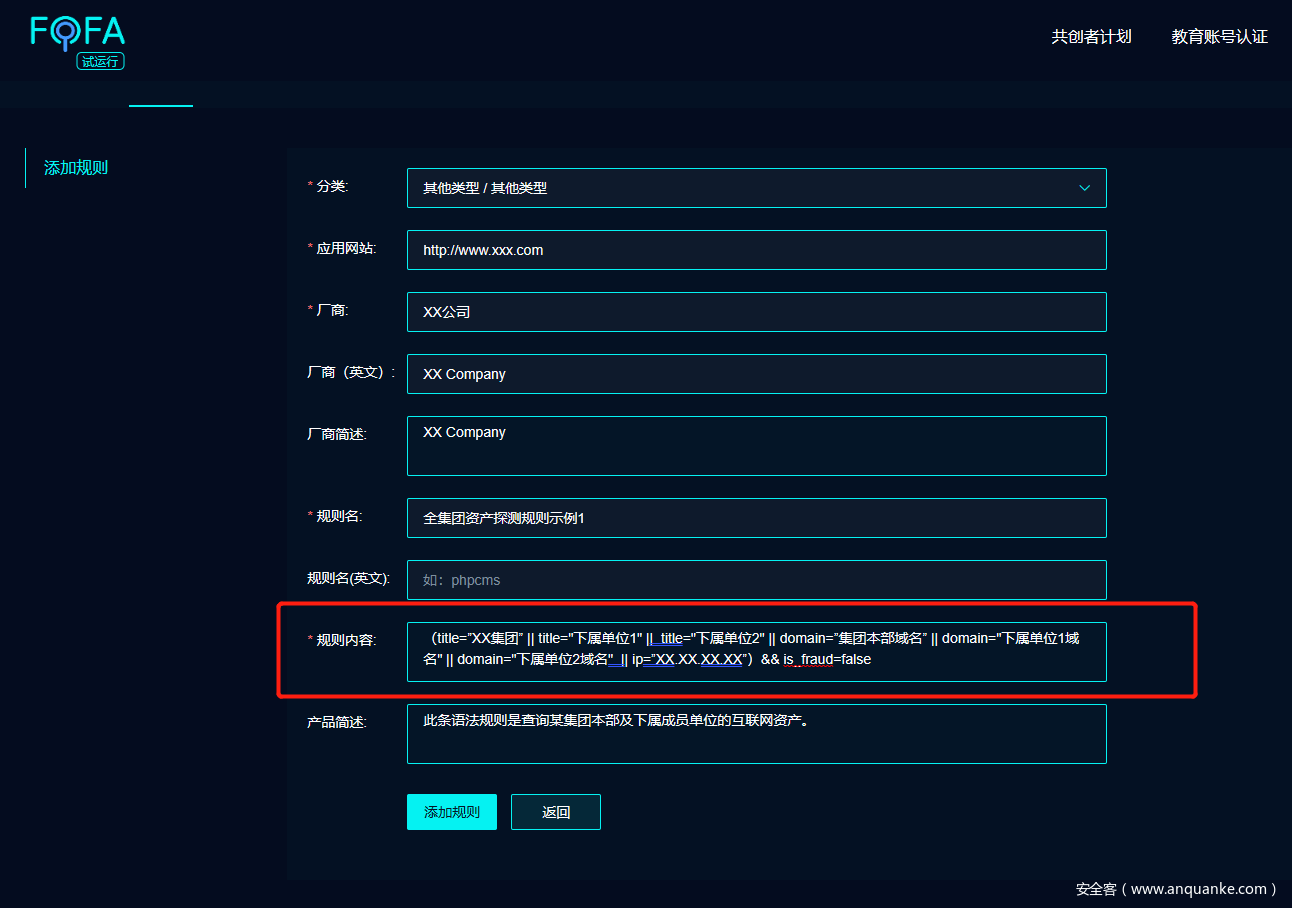Click the 厂商（英文） input field
1292x908 pixels.
tap(756, 374)
